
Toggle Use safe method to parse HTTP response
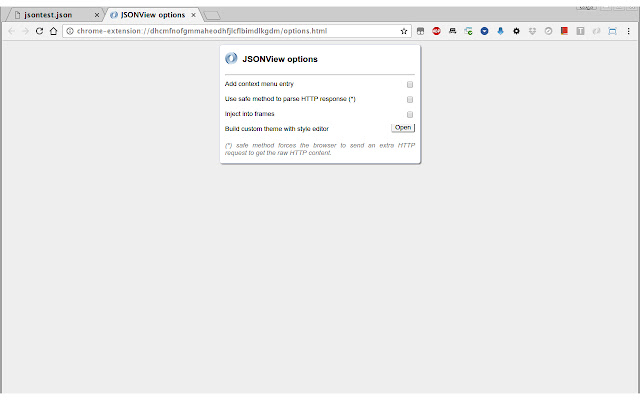tap(410, 99)
